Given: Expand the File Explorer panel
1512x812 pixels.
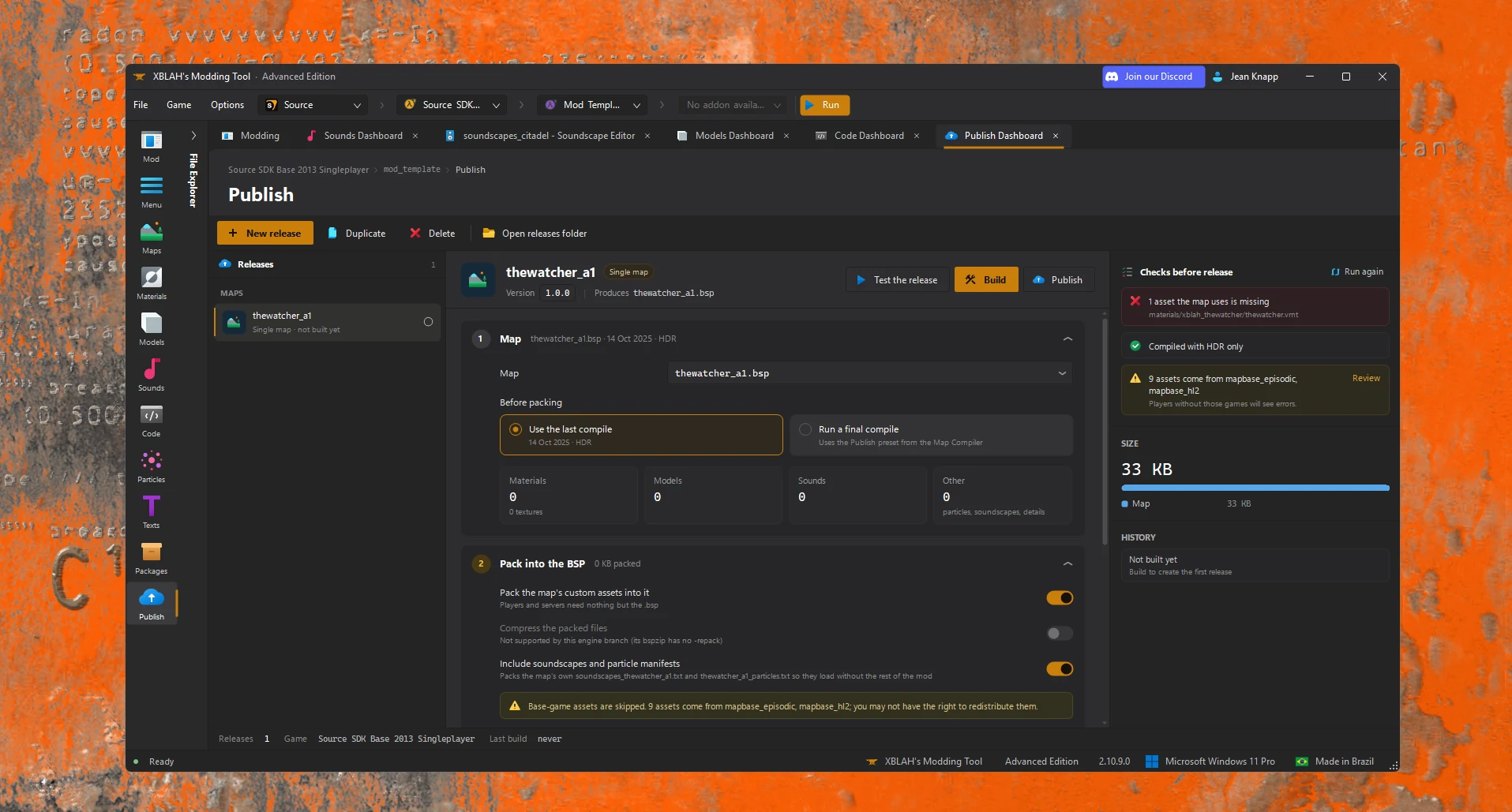Looking at the screenshot, I should pos(193,136).
